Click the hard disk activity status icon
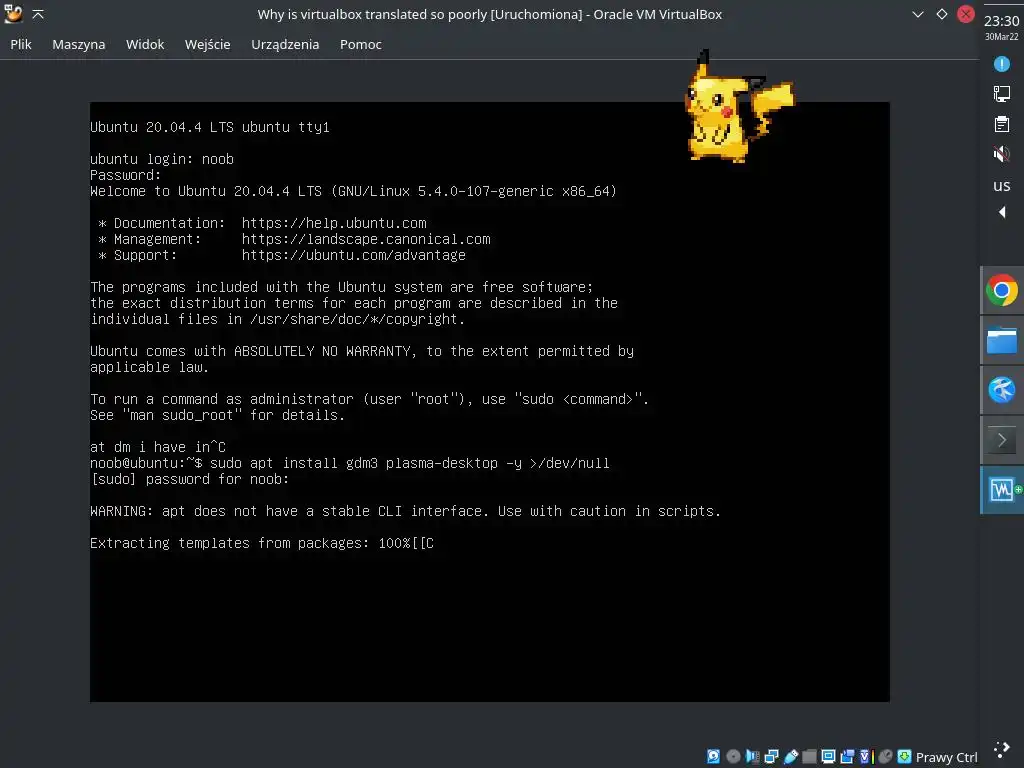This screenshot has width=1024, height=768. click(713, 756)
